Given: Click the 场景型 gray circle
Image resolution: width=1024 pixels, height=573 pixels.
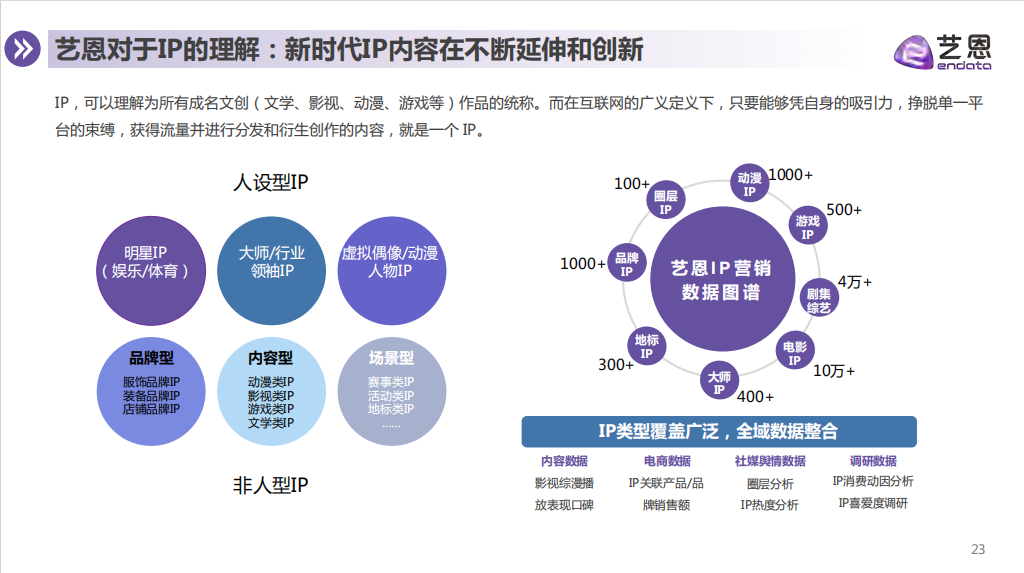Looking at the screenshot, I should click(391, 391).
